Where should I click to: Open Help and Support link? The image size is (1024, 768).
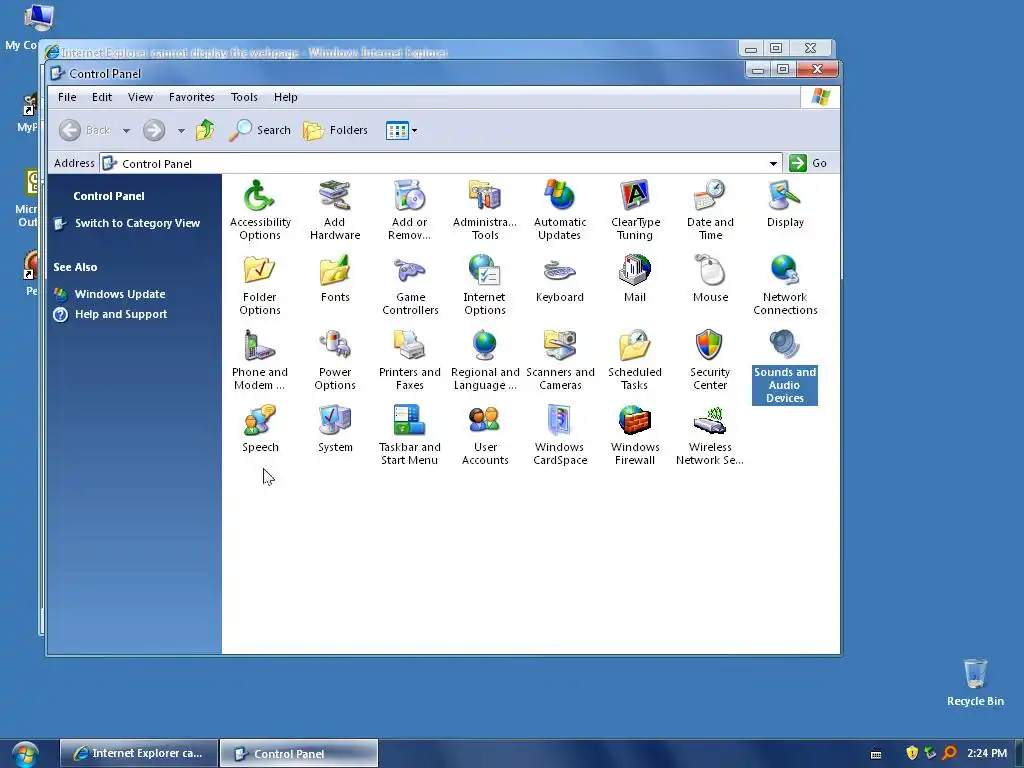(121, 314)
